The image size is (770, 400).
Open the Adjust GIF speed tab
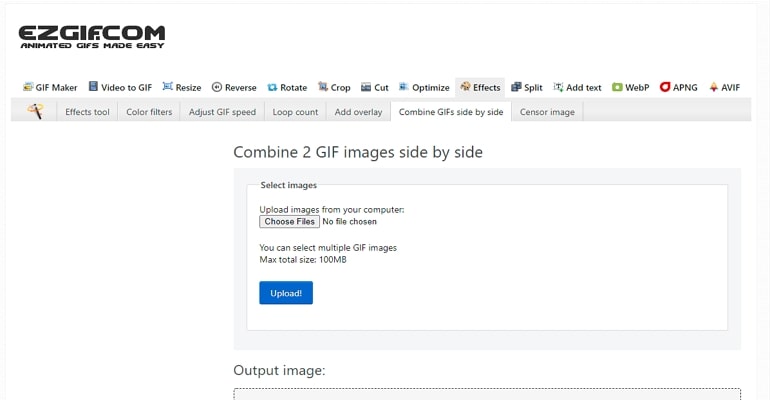click(x=222, y=112)
